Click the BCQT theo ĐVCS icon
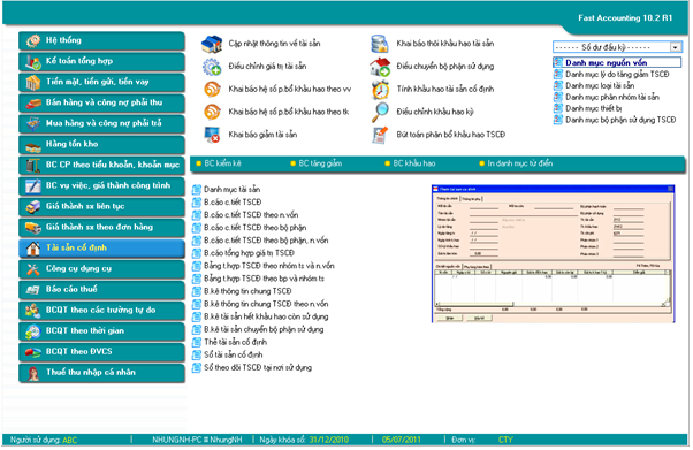 (x=33, y=352)
